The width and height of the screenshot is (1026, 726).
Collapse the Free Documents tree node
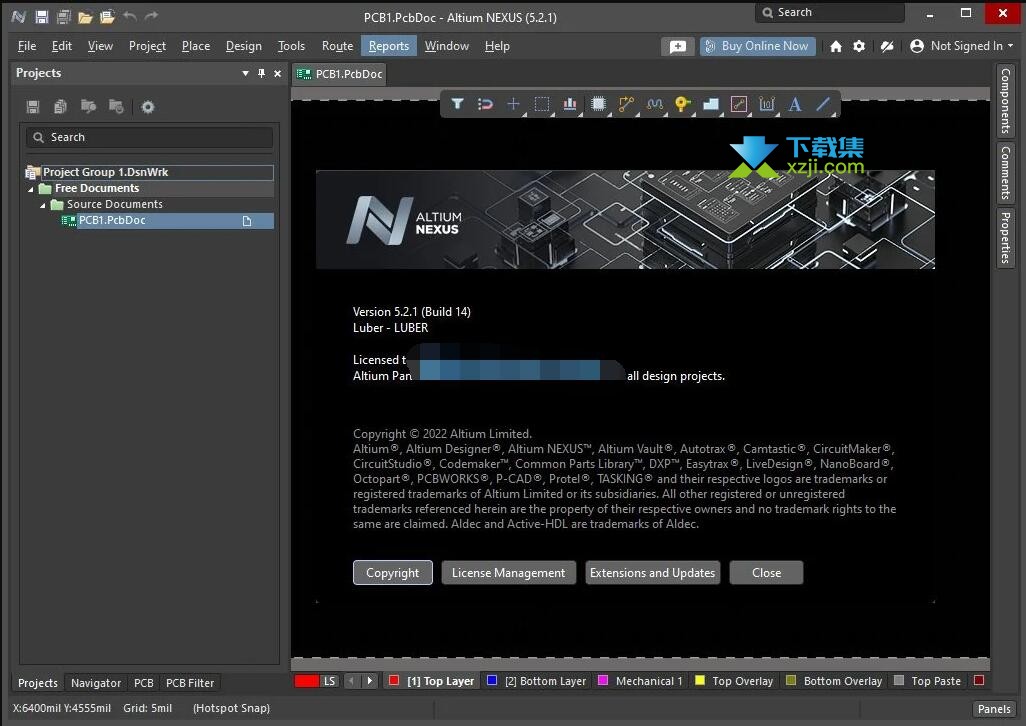pos(31,189)
